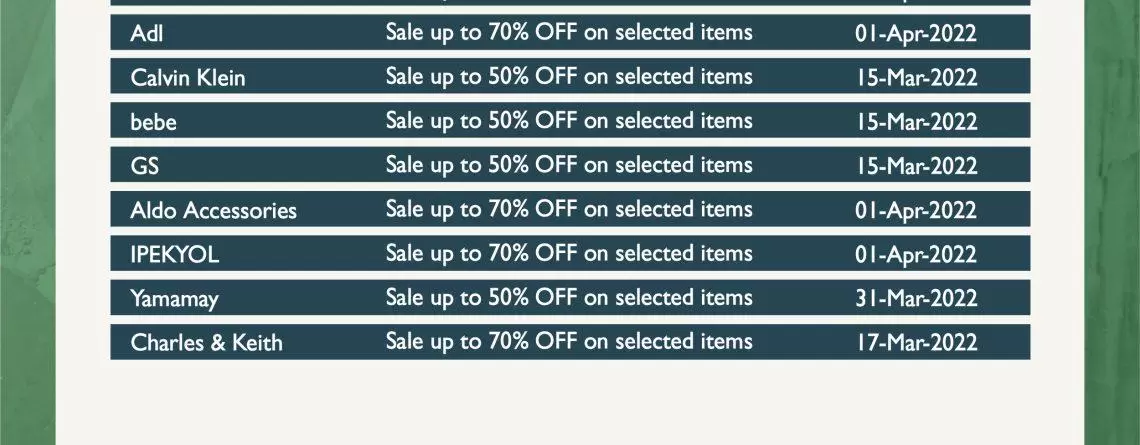This screenshot has height=445, width=1140.
Task: Select the 17-Mar-2022 date for Charles & Keith
Action: 916,343
